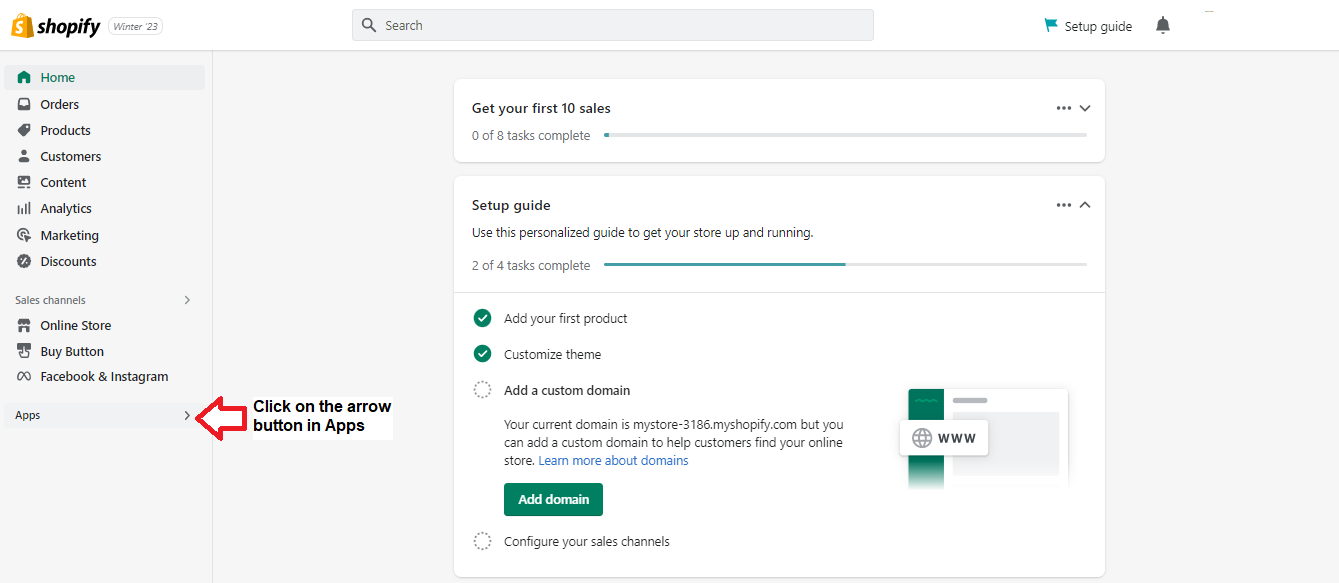Select Configure your sales channels task
The image size is (1339, 583).
point(587,541)
